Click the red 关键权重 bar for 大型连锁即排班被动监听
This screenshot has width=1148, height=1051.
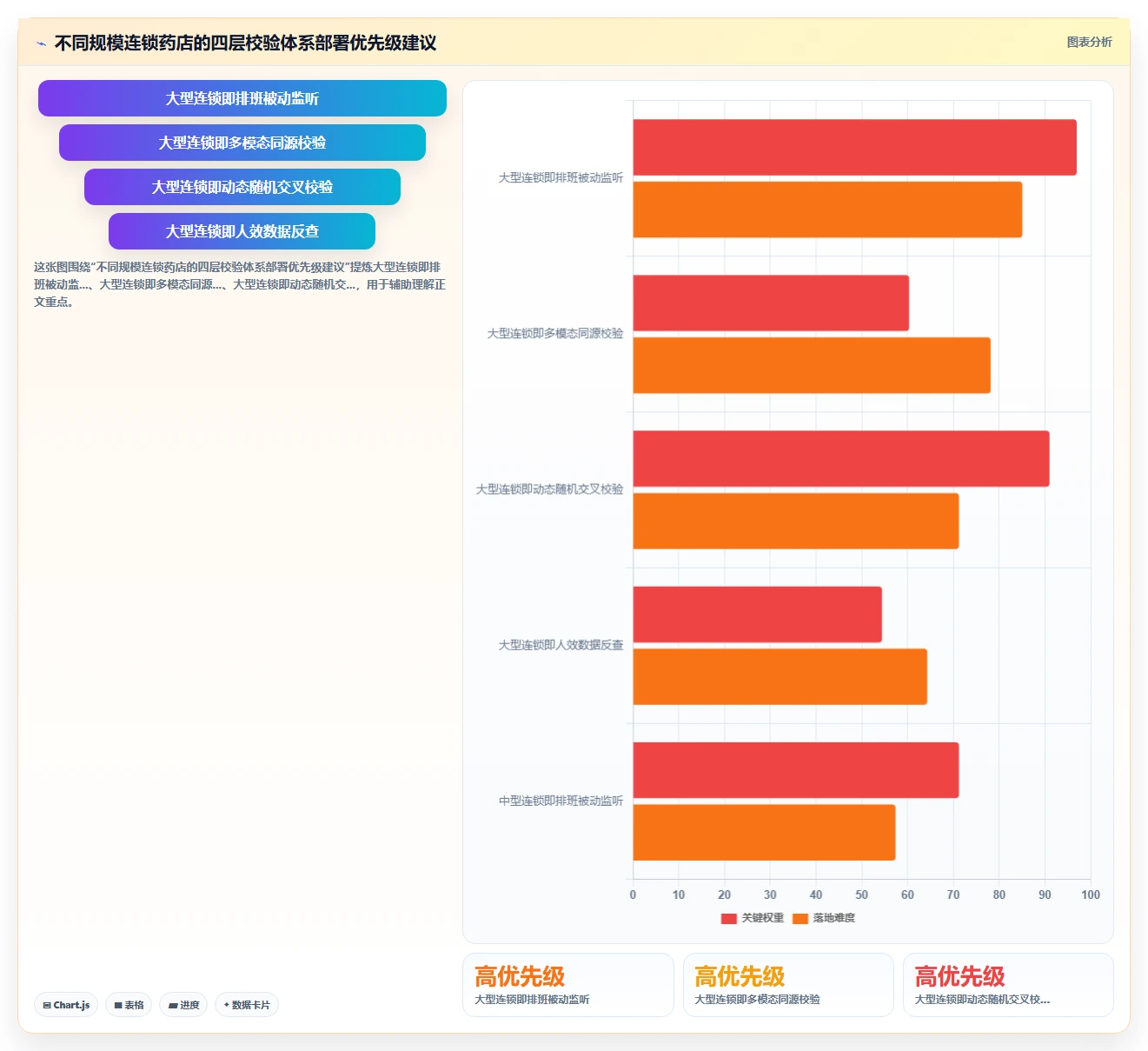click(854, 147)
